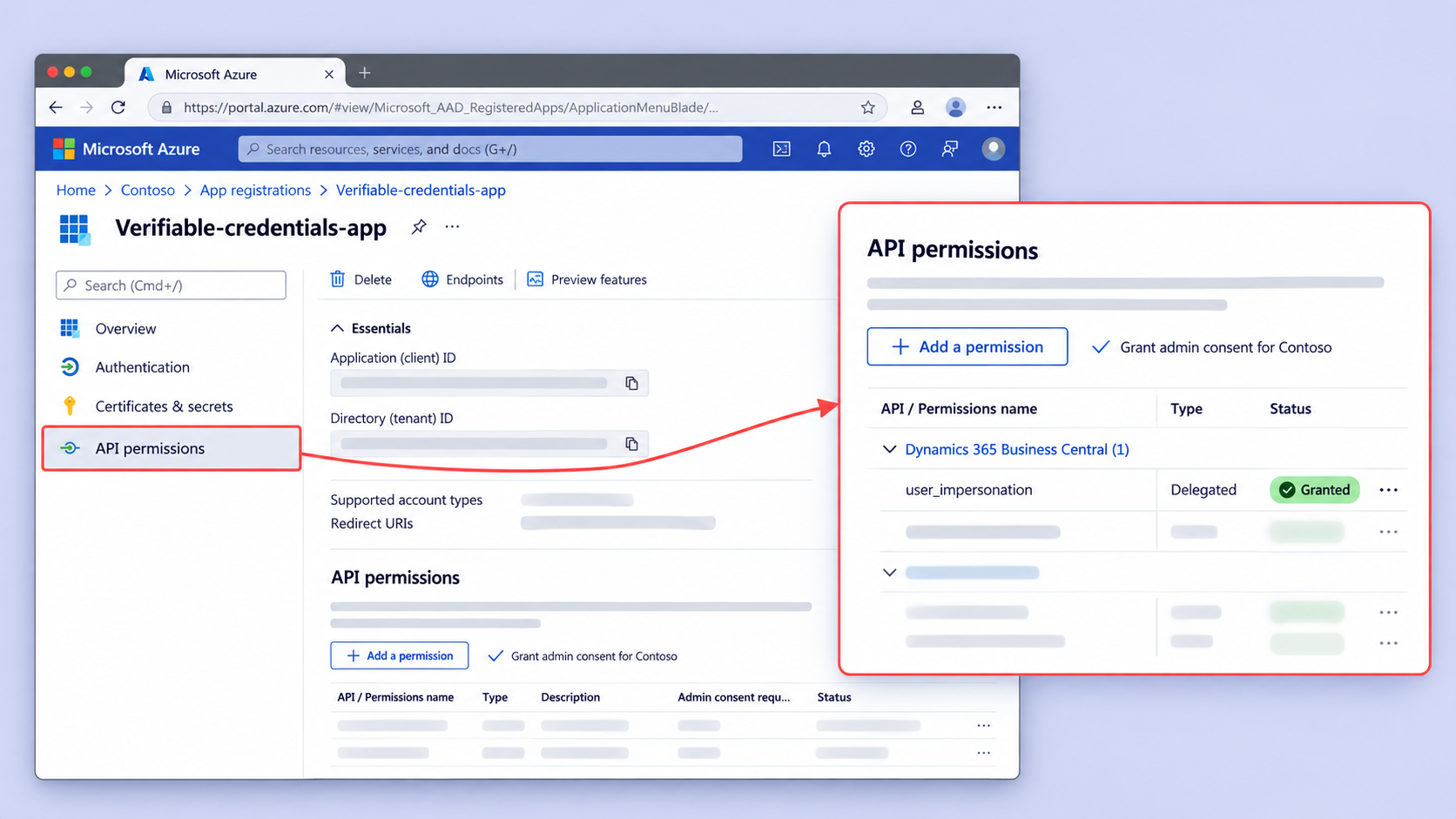Open more options next to the app title
The height and width of the screenshot is (819, 1456).
pyautogui.click(x=452, y=226)
